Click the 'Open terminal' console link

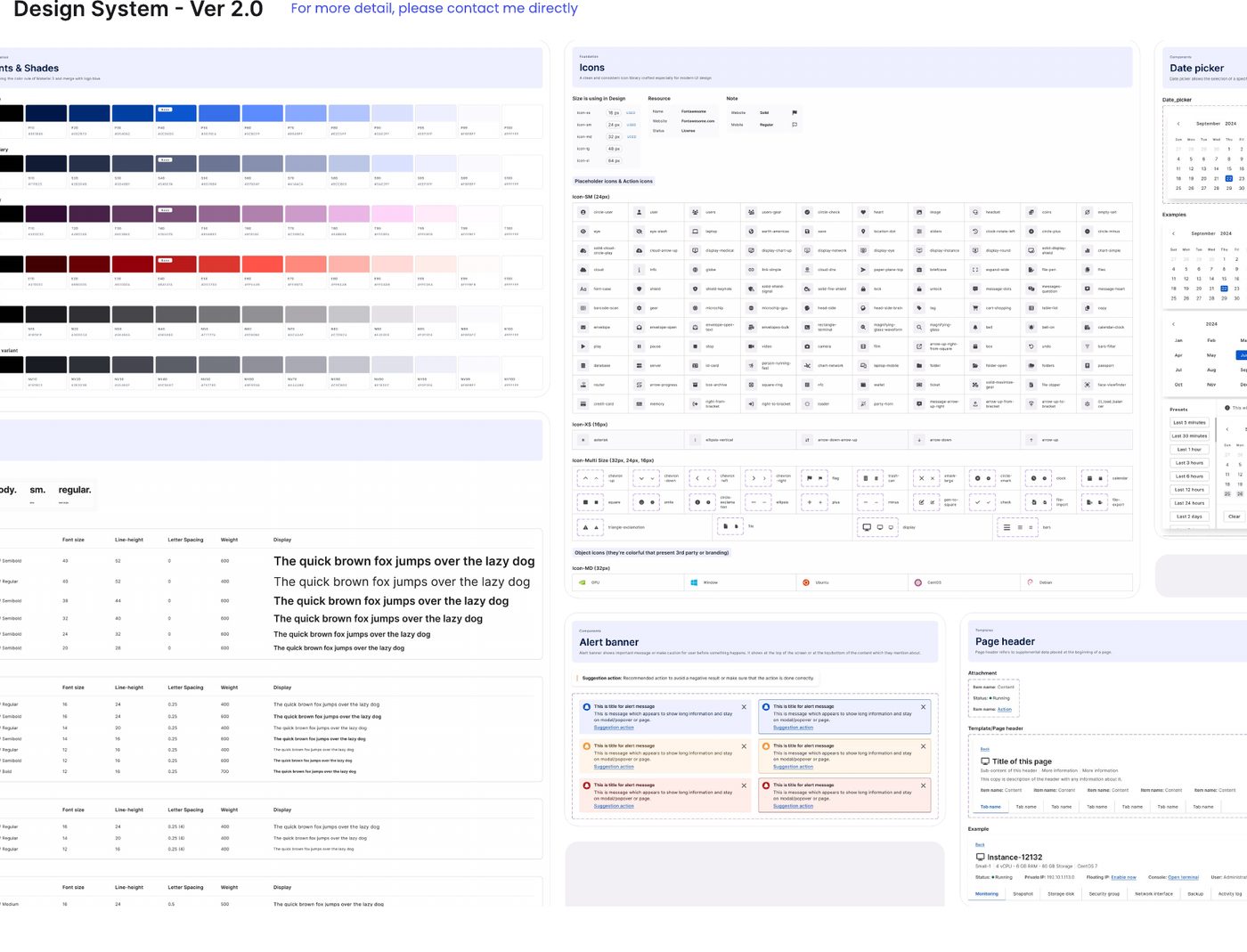click(x=1184, y=877)
